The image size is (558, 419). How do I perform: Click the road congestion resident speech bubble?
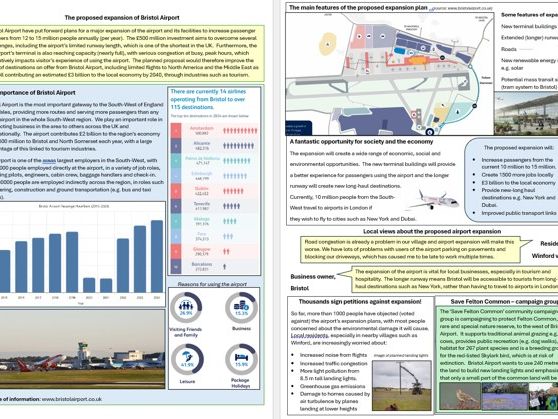coord(410,249)
